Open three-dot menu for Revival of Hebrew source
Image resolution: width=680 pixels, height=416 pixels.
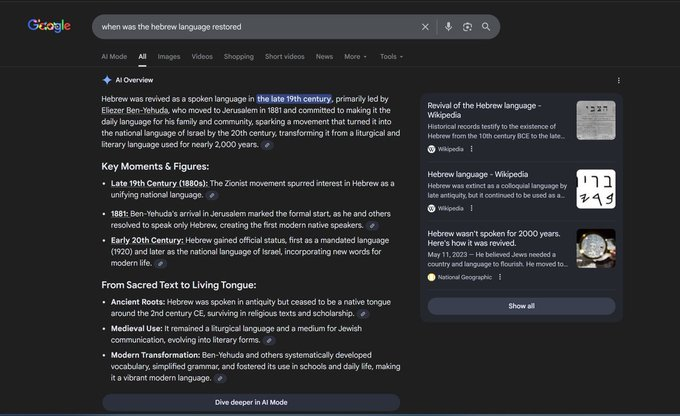tap(471, 149)
